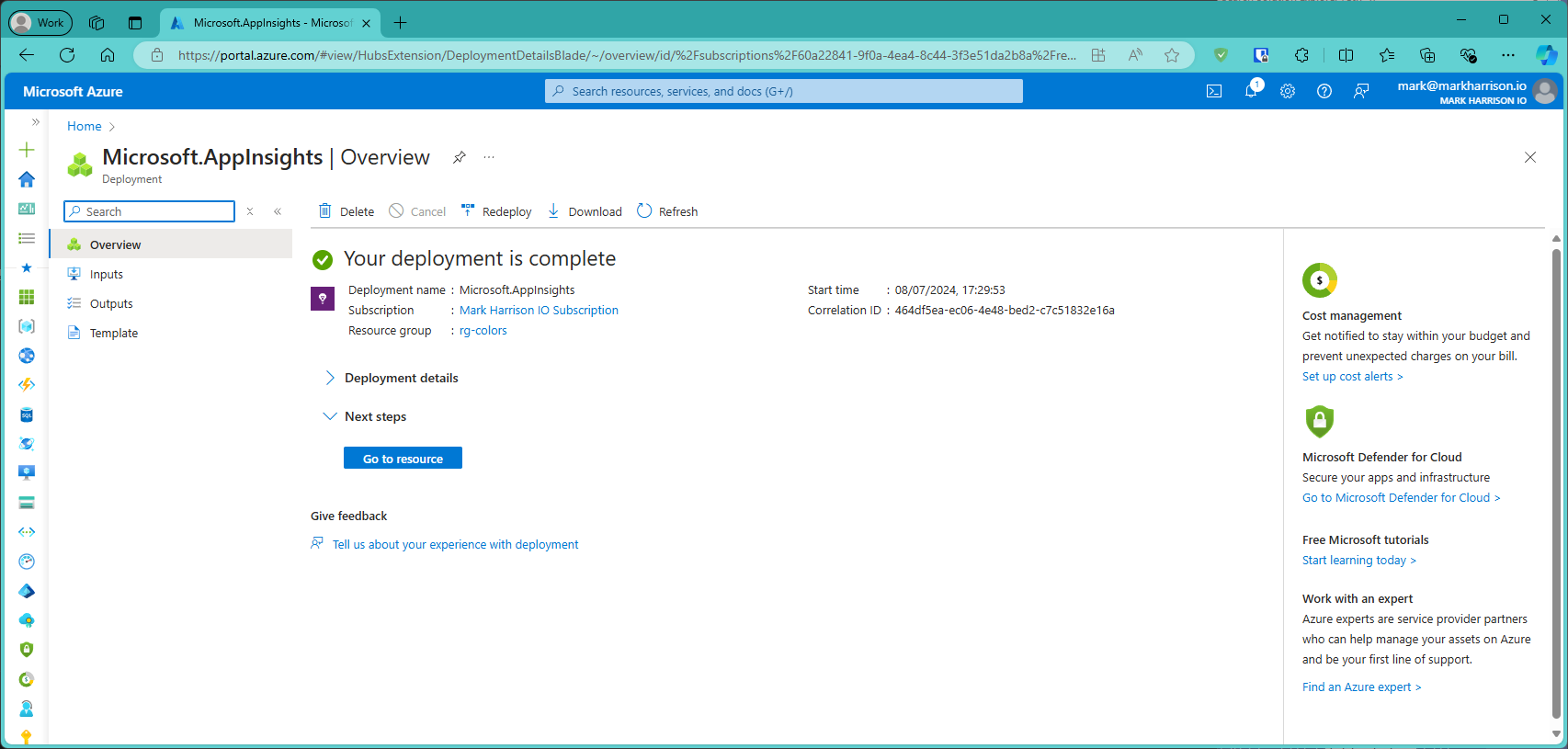Select Inputs in the deployment menu
This screenshot has width=1568, height=749.
pos(107,274)
